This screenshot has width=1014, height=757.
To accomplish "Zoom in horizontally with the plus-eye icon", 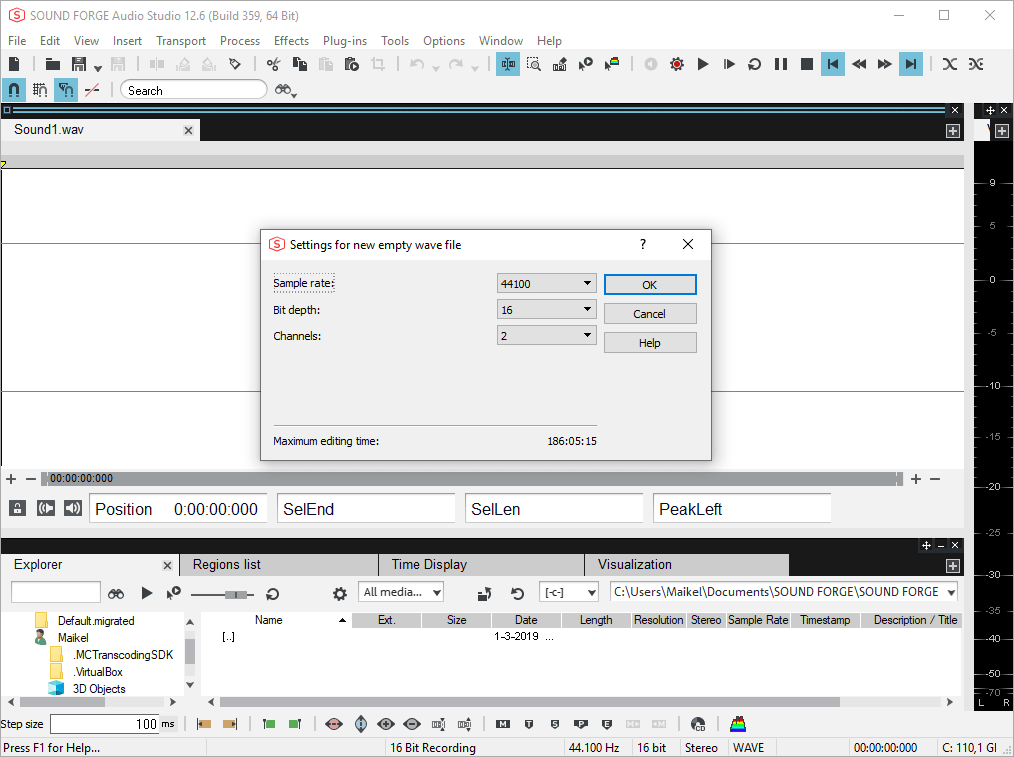I will [x=386, y=724].
